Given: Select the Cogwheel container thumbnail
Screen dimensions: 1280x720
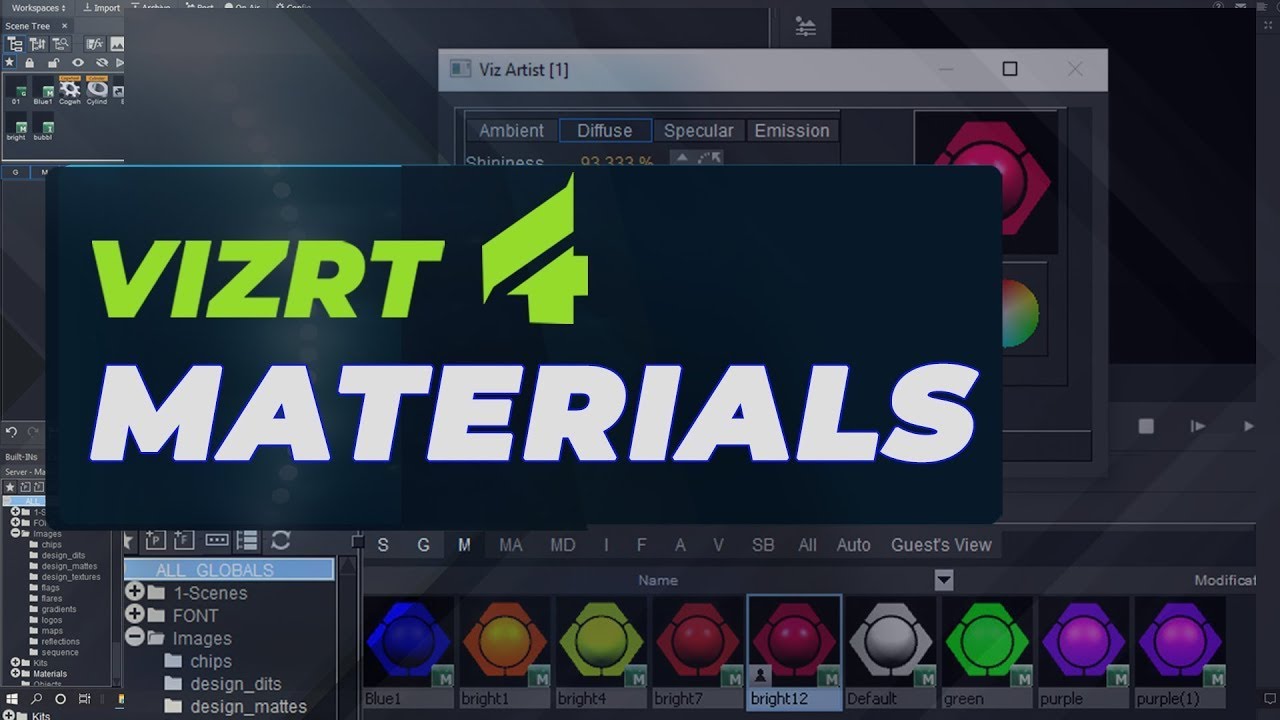Looking at the screenshot, I should coord(70,91).
